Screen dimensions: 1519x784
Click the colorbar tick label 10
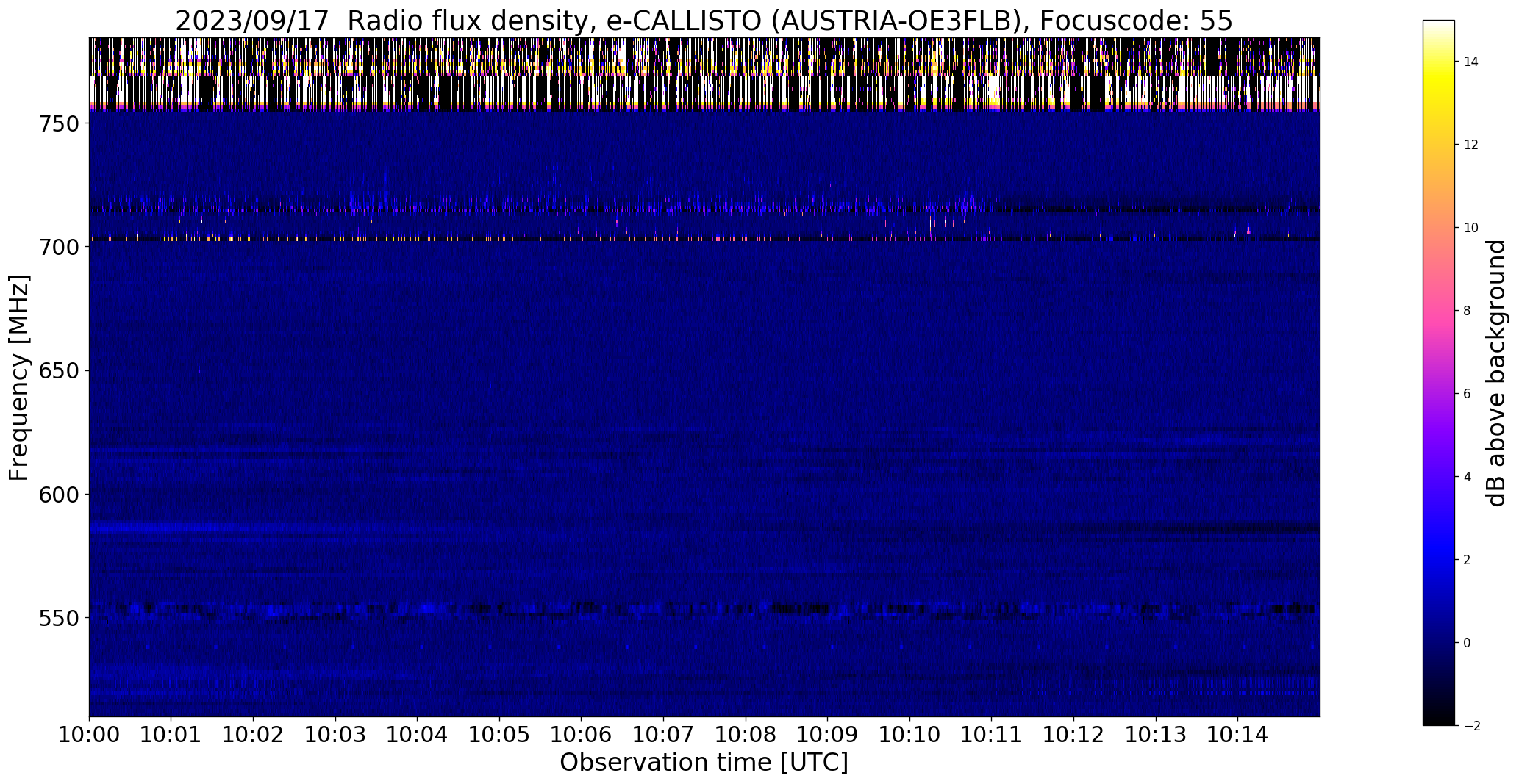click(1471, 228)
